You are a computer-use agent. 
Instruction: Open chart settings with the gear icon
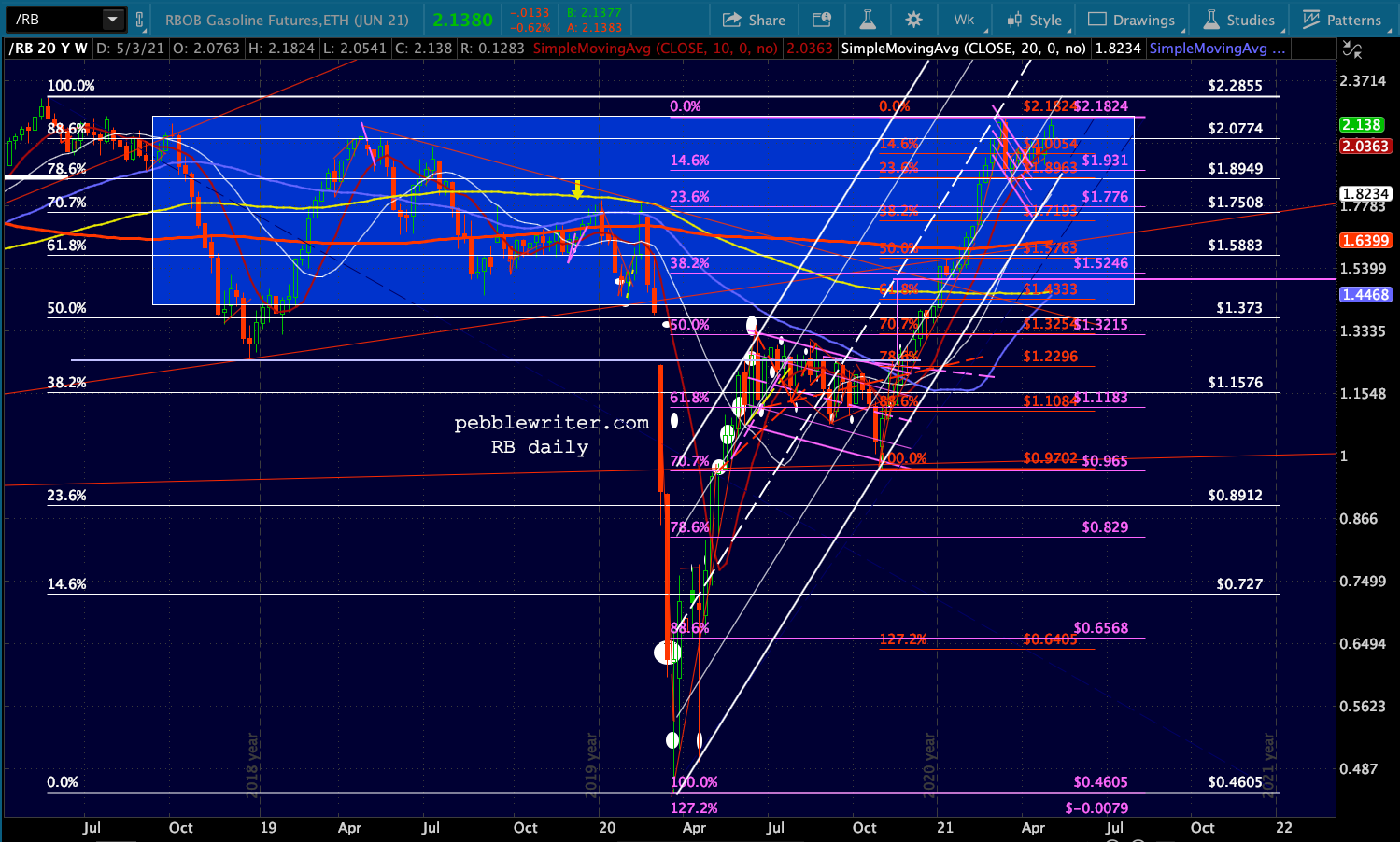tap(913, 20)
